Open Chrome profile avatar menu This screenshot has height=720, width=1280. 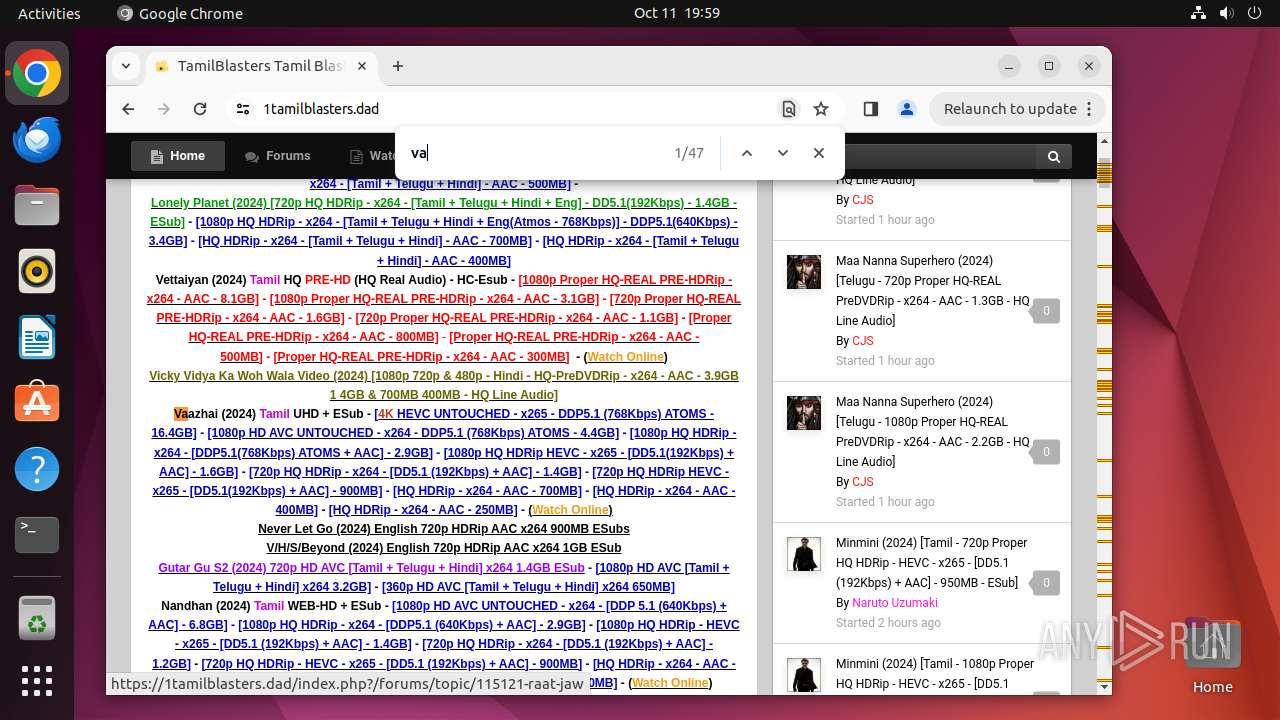pos(906,109)
